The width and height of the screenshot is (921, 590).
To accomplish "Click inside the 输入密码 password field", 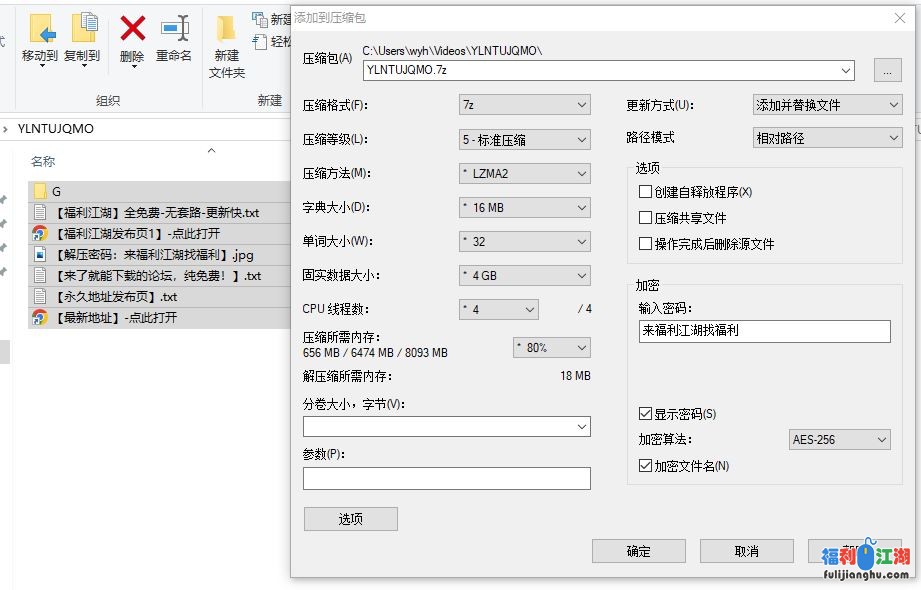I will click(763, 330).
